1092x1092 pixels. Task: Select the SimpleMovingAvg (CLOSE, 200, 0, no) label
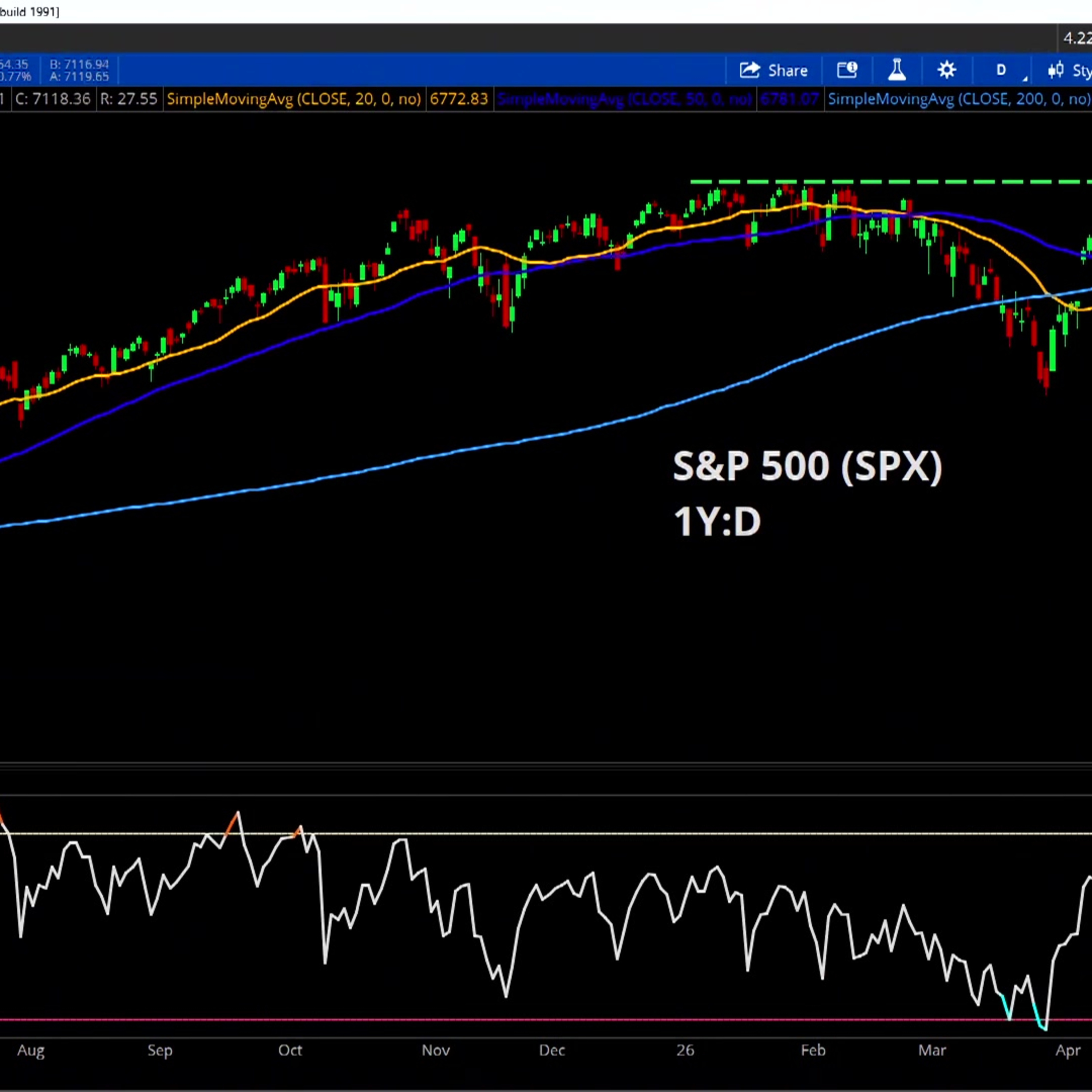click(959, 99)
